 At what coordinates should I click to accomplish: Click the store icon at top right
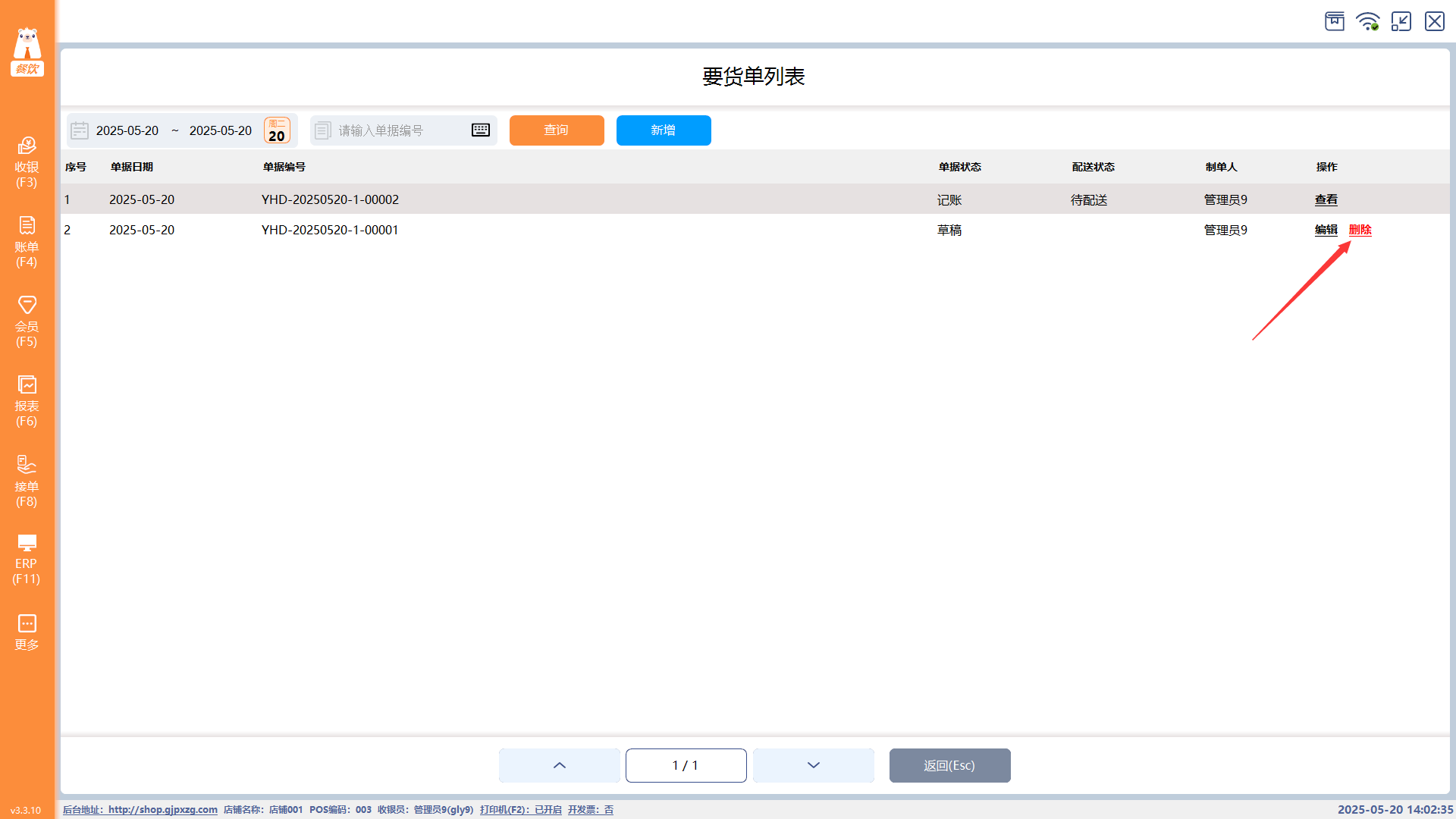pyautogui.click(x=1335, y=21)
